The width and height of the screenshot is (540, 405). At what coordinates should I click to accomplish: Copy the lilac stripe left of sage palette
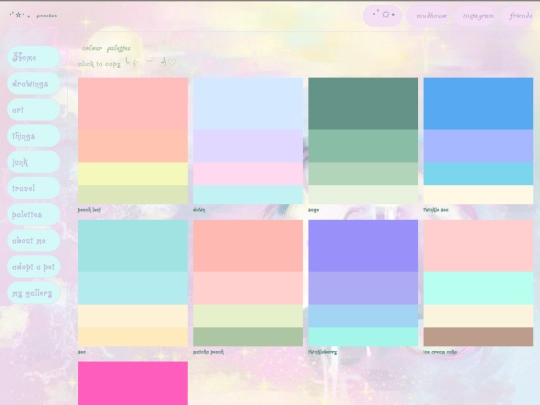248,146
